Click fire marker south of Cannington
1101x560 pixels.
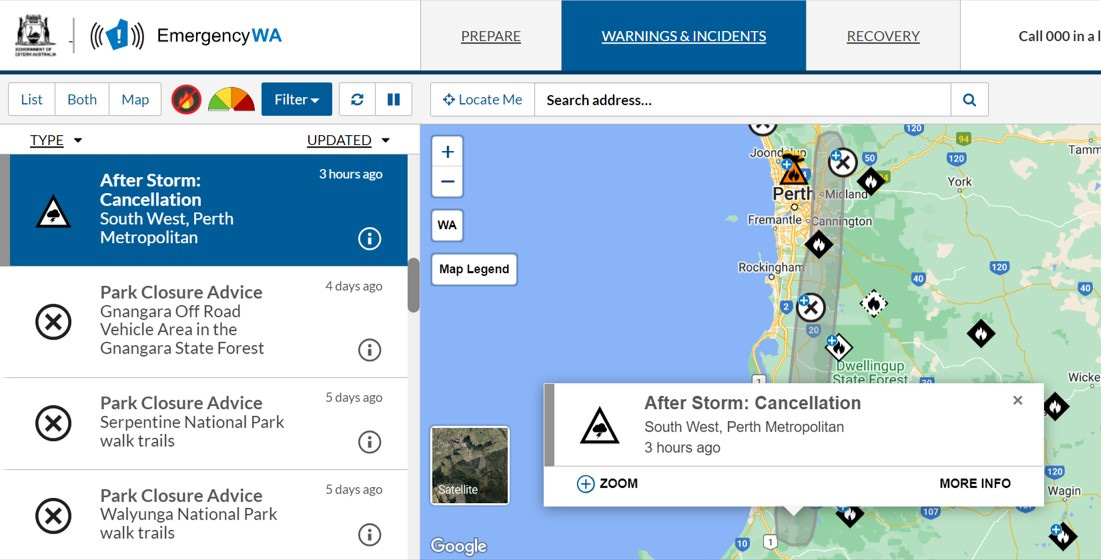click(818, 244)
